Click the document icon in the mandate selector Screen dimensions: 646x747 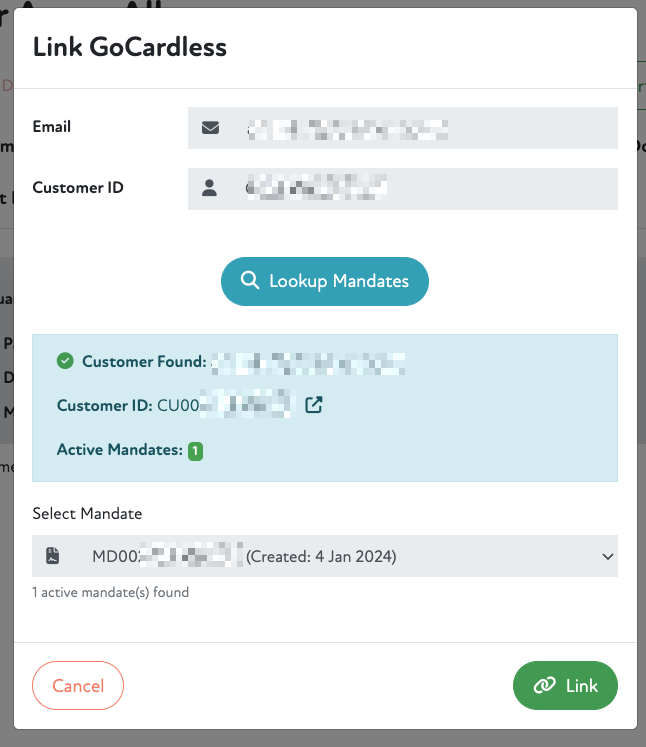click(x=53, y=556)
